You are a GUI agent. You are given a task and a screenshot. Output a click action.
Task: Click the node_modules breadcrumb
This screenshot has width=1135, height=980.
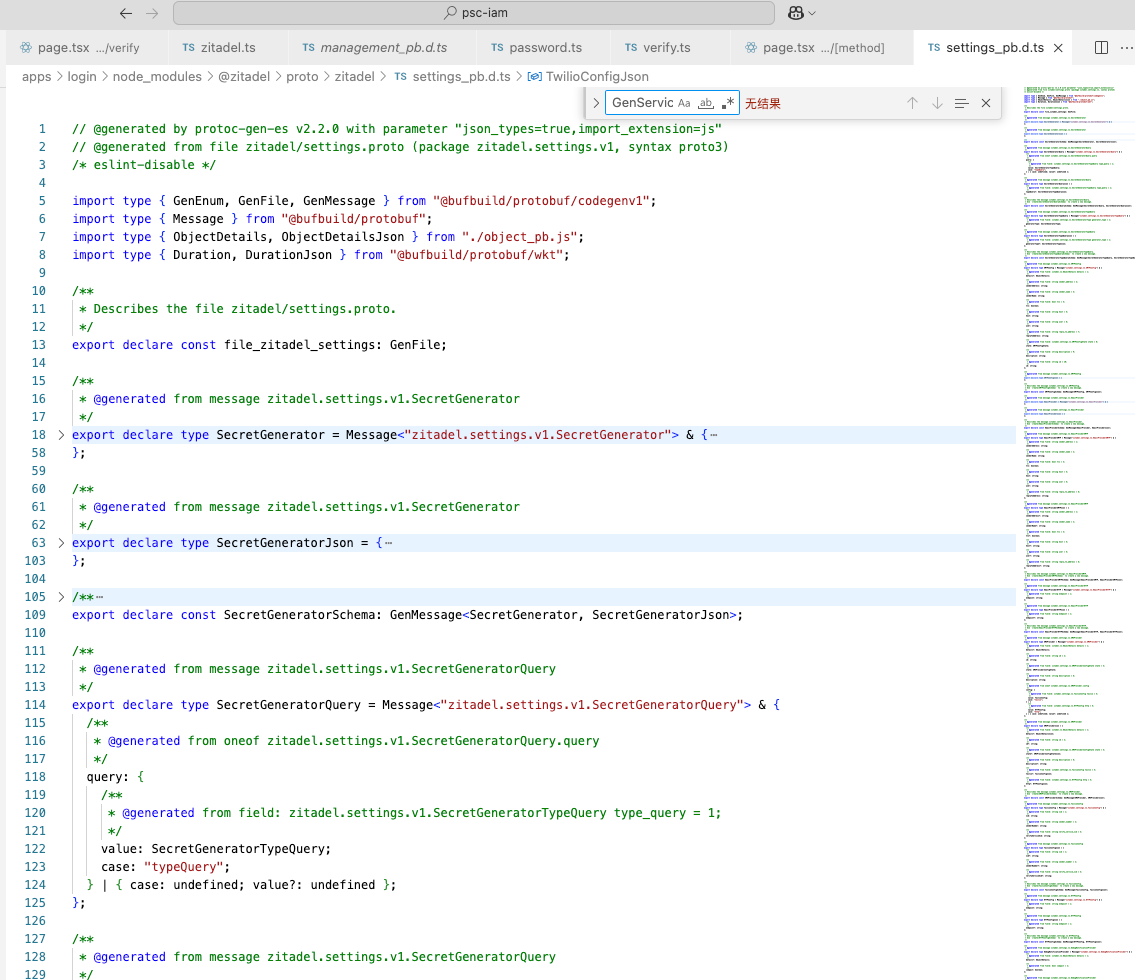(157, 77)
